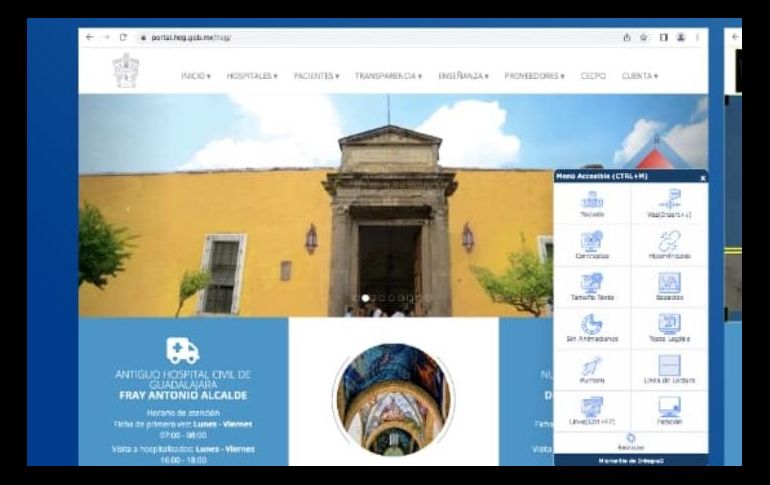Image resolution: width=770 pixels, height=485 pixels.
Task: Expand the INICIO dropdown menu
Action: (x=196, y=76)
